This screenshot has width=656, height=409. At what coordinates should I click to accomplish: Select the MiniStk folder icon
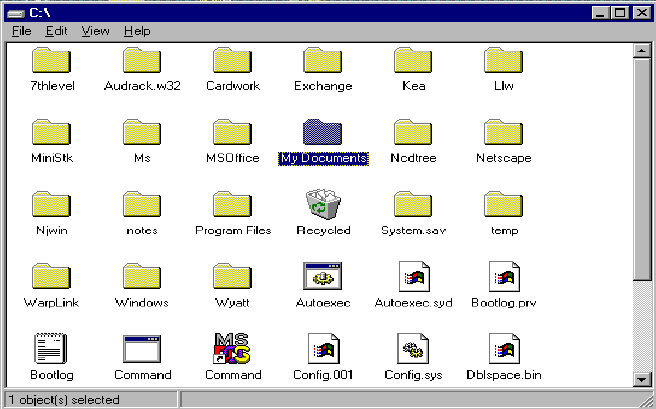point(51,132)
